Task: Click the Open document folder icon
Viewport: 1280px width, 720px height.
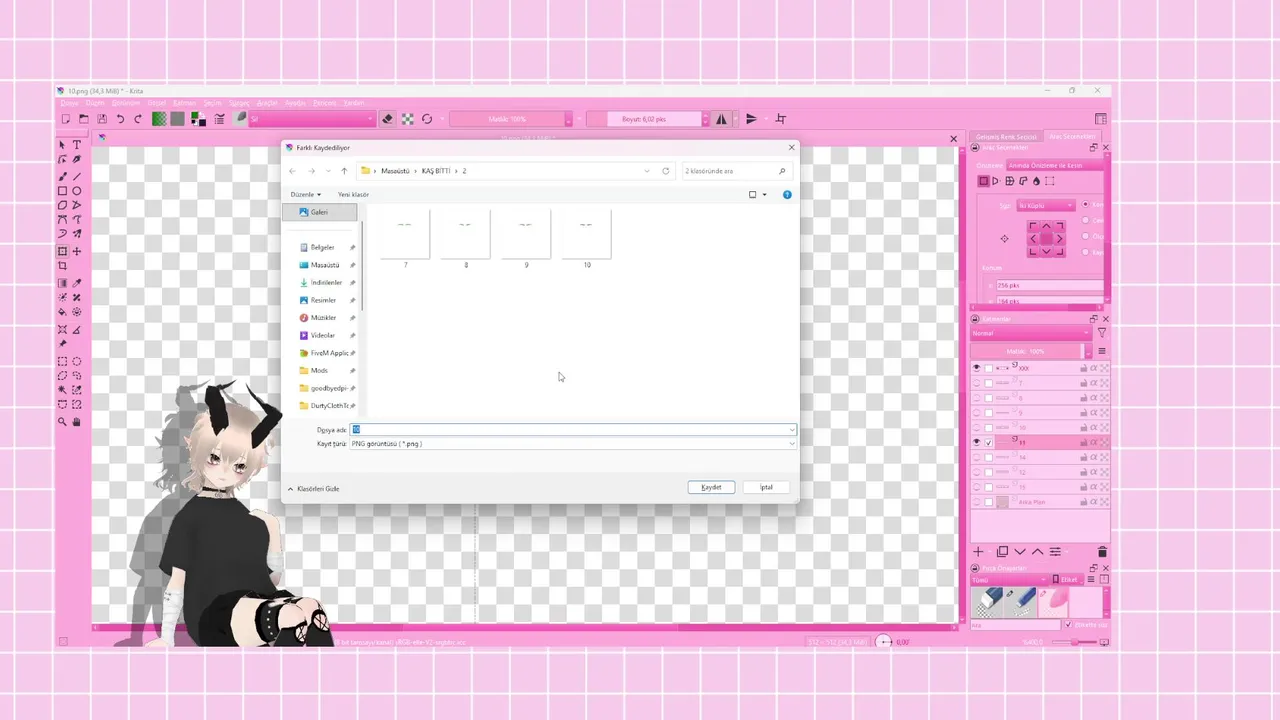Action: tap(84, 119)
